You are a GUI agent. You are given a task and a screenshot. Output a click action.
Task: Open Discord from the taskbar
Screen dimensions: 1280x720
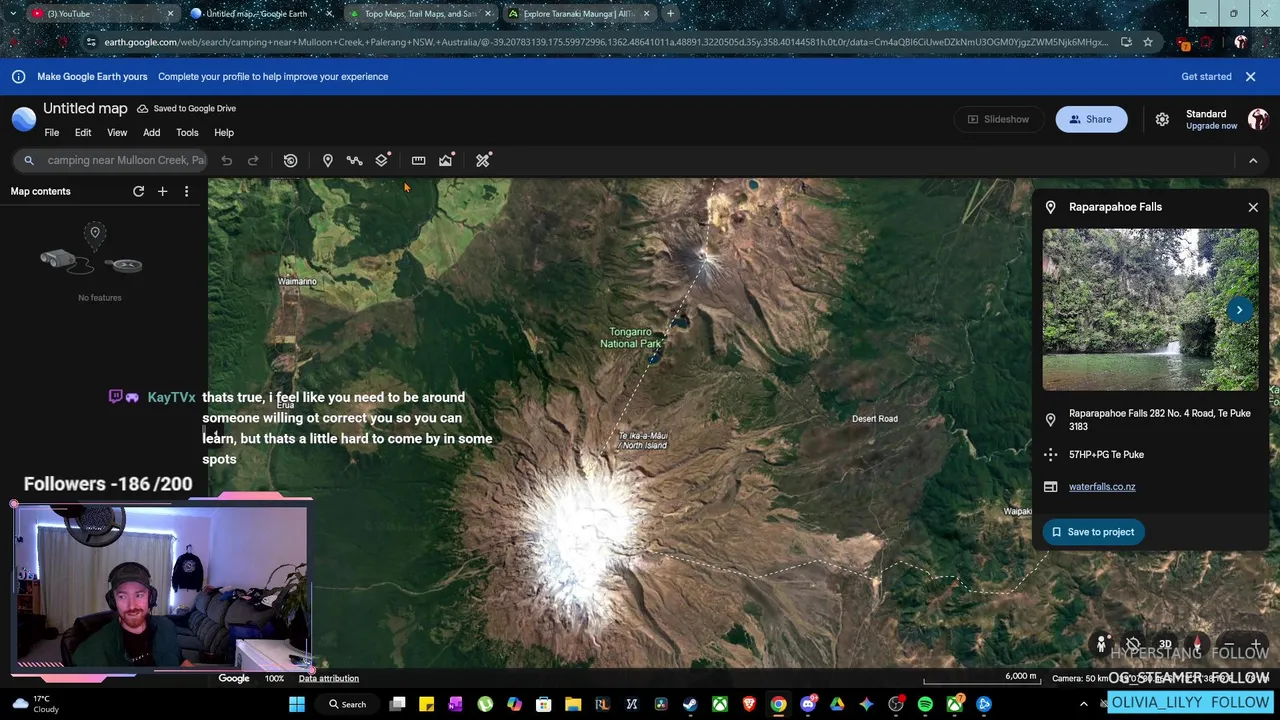coord(808,705)
